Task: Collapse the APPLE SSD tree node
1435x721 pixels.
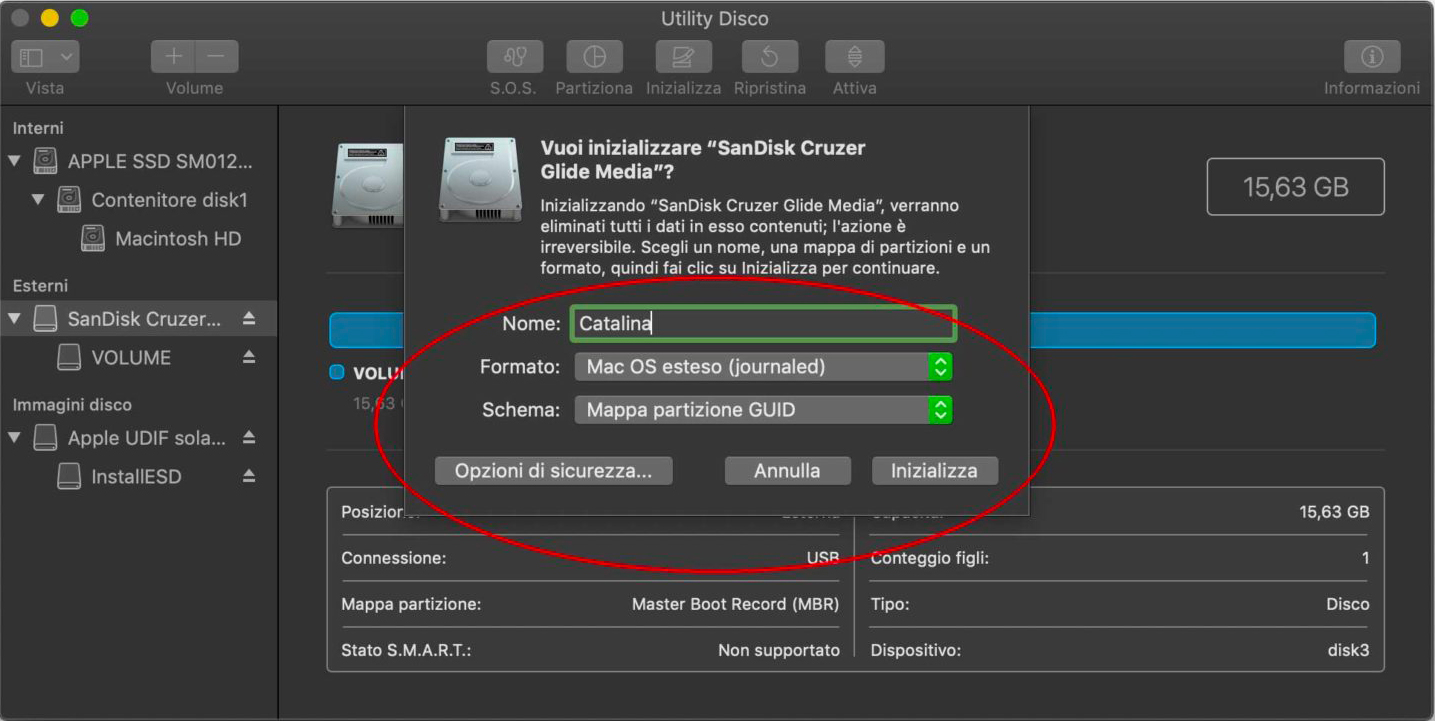Action: [x=14, y=161]
